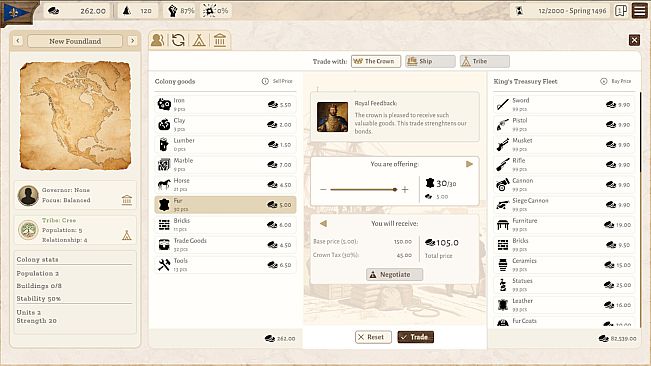This screenshot has height=366, width=651.
Task: Show Sell Price info icon
Action: coord(265,81)
